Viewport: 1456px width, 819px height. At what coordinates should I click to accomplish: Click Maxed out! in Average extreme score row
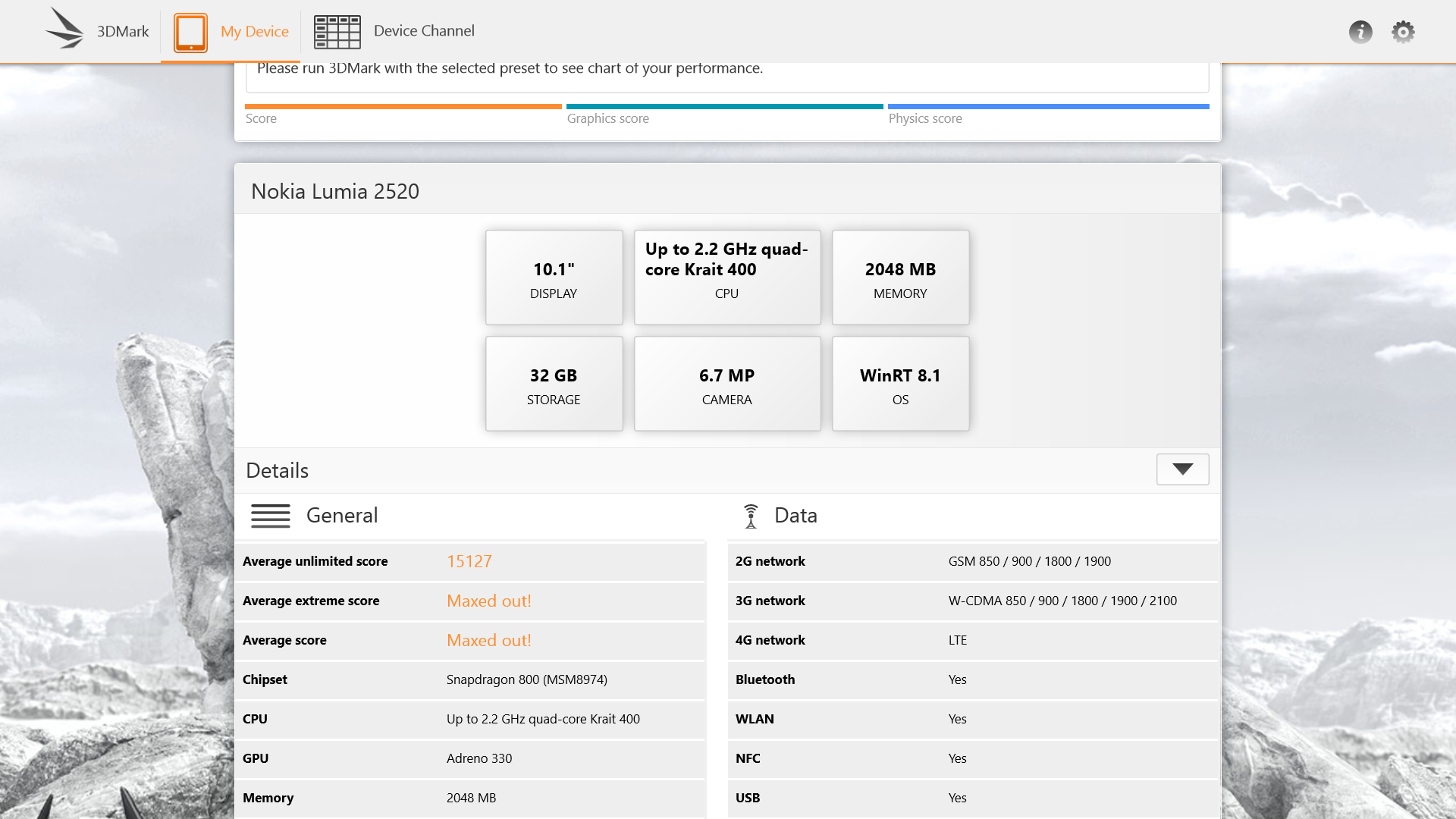[489, 601]
